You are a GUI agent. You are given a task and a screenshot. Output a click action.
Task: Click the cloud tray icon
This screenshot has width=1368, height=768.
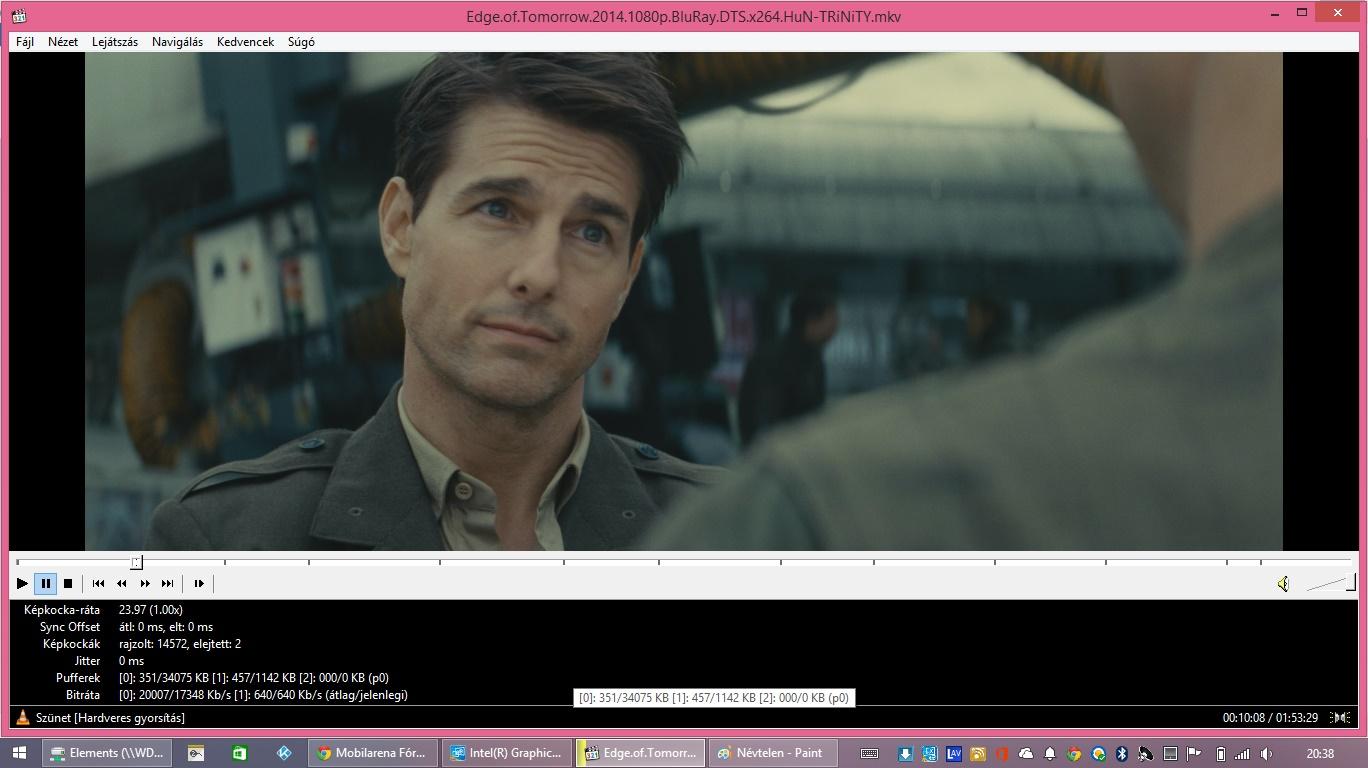click(x=1025, y=754)
